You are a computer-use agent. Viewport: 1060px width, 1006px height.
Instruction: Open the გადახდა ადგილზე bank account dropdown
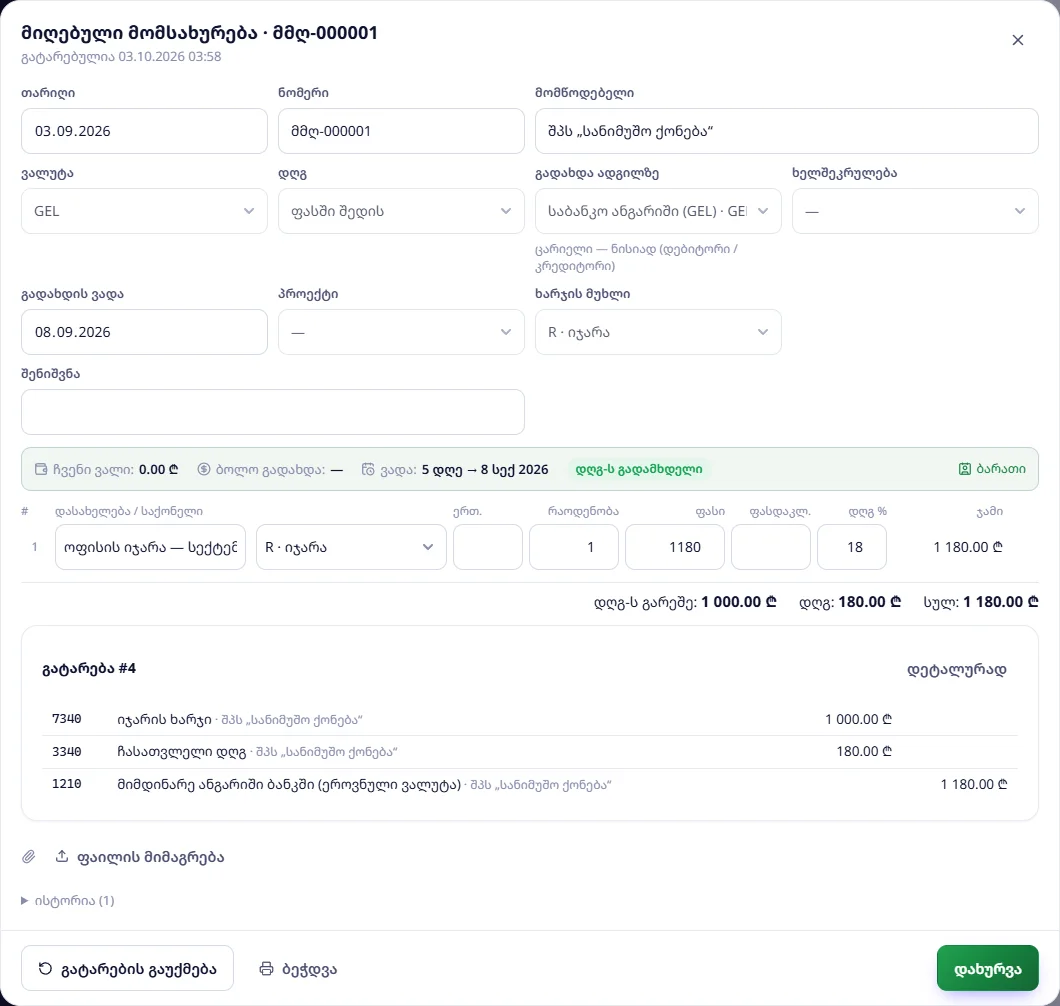658,211
